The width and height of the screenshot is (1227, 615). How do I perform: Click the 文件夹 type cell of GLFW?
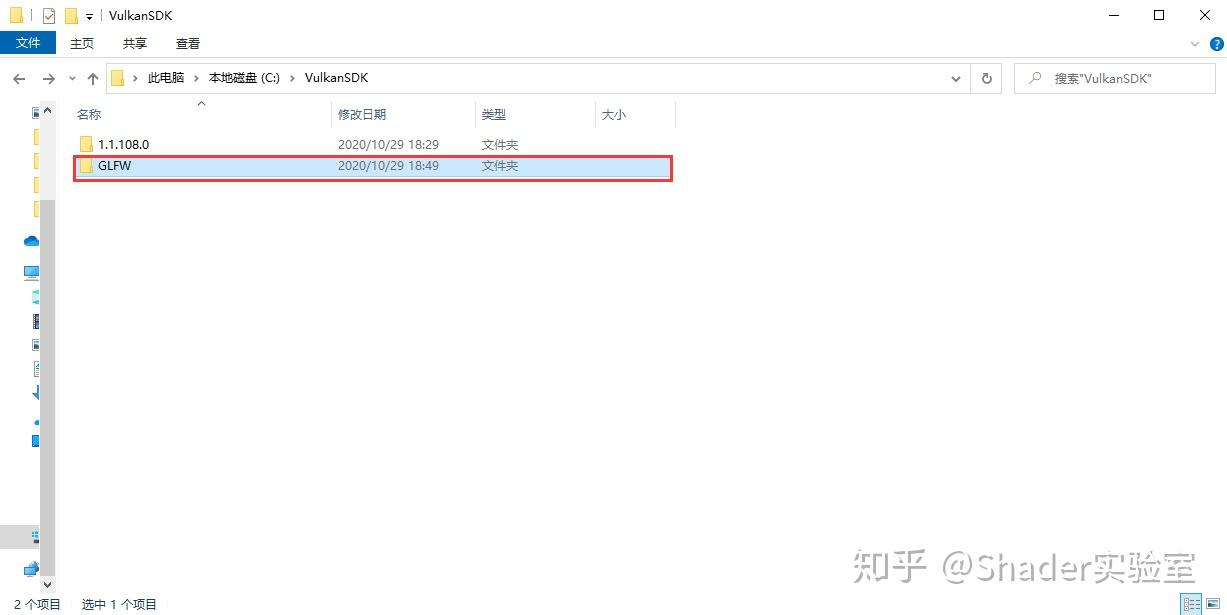500,166
